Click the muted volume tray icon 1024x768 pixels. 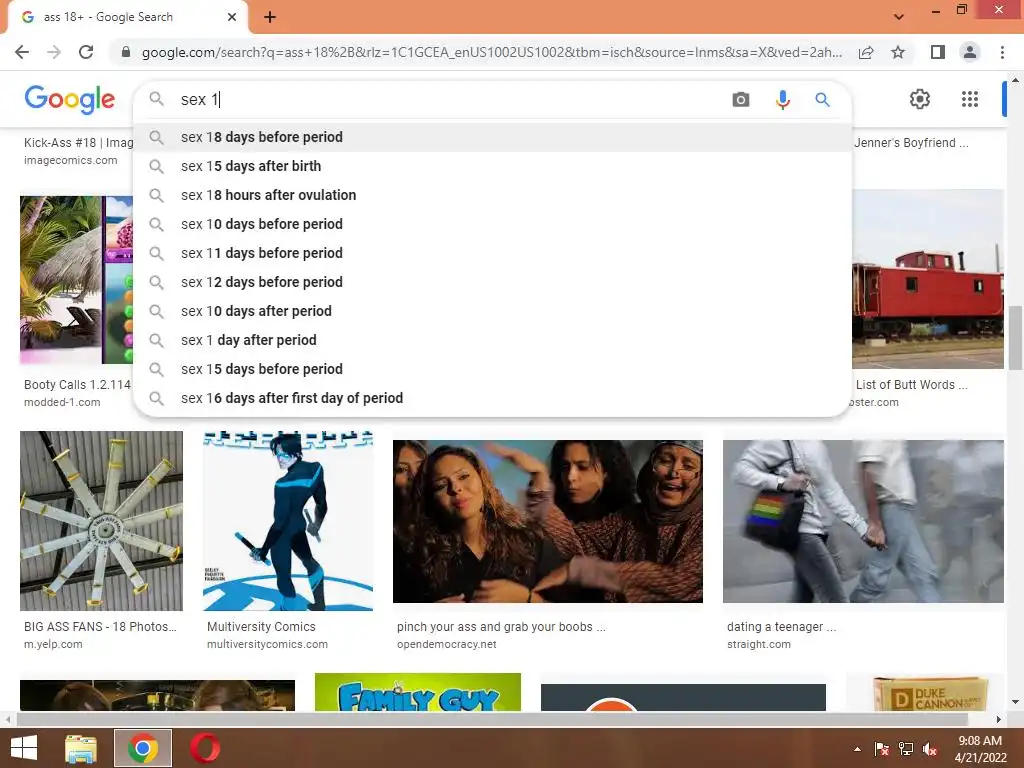coord(930,749)
